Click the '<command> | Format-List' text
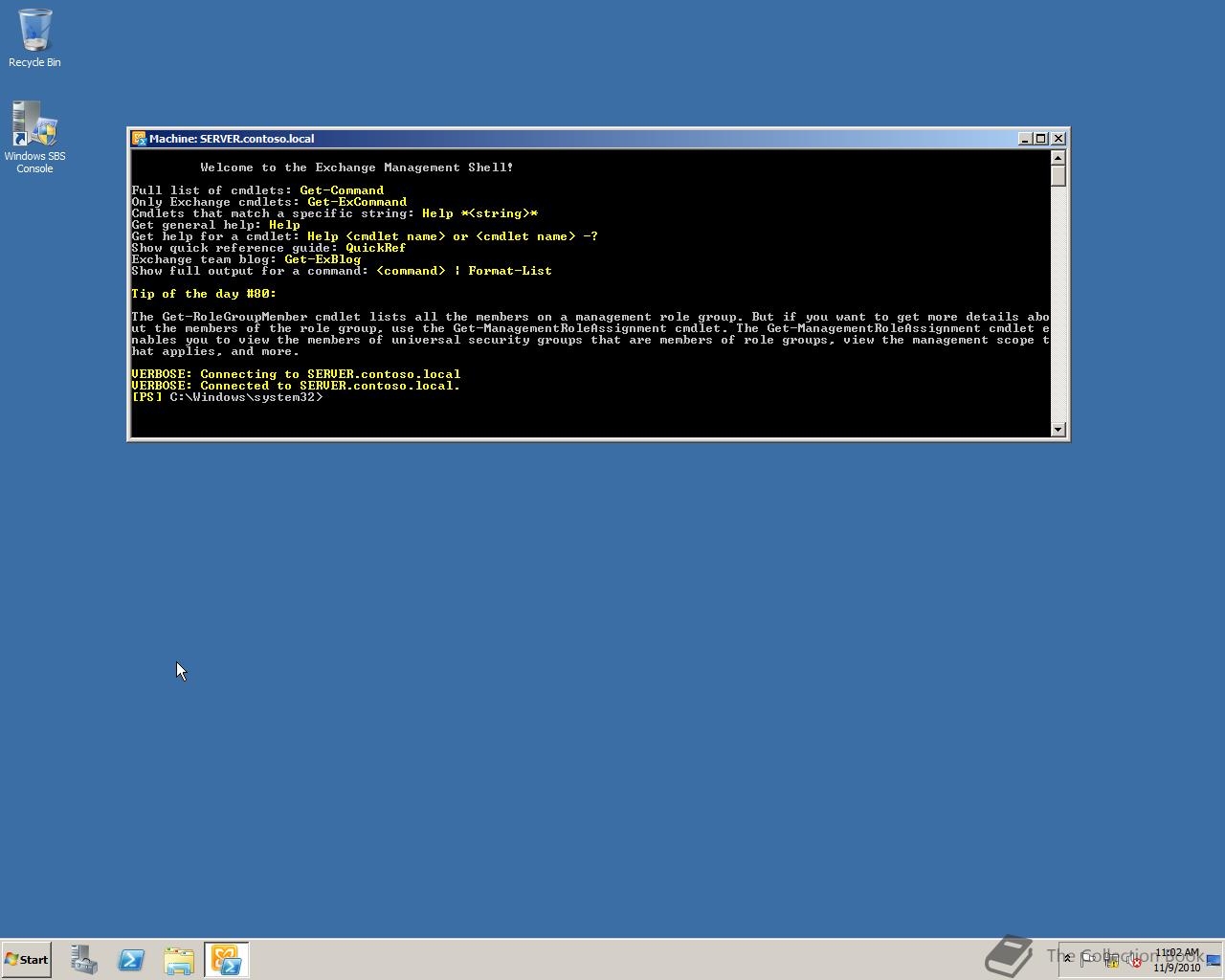Screen dimensions: 1225x980 tap(464, 271)
